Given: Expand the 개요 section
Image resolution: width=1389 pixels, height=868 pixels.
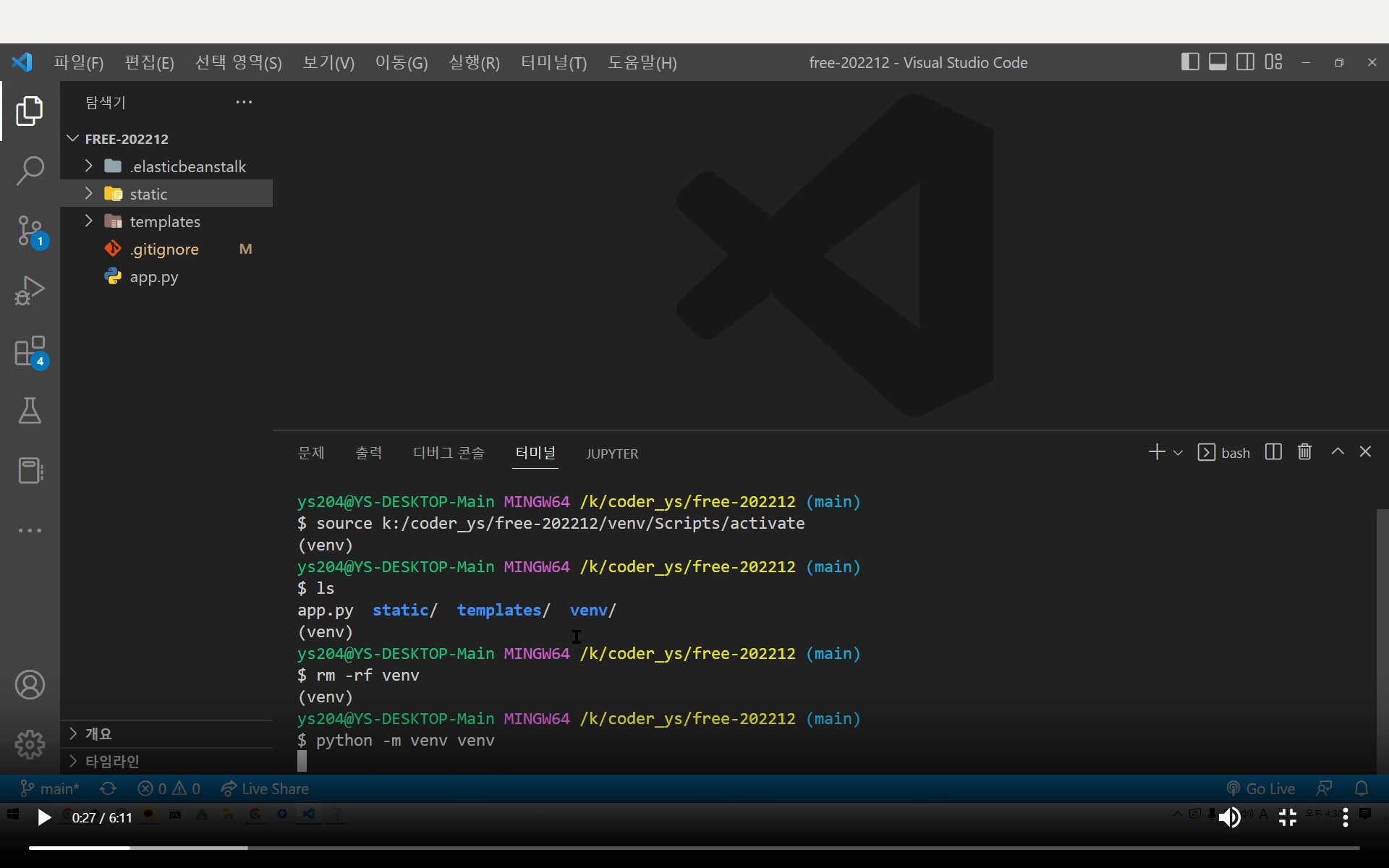Looking at the screenshot, I should [x=166, y=733].
